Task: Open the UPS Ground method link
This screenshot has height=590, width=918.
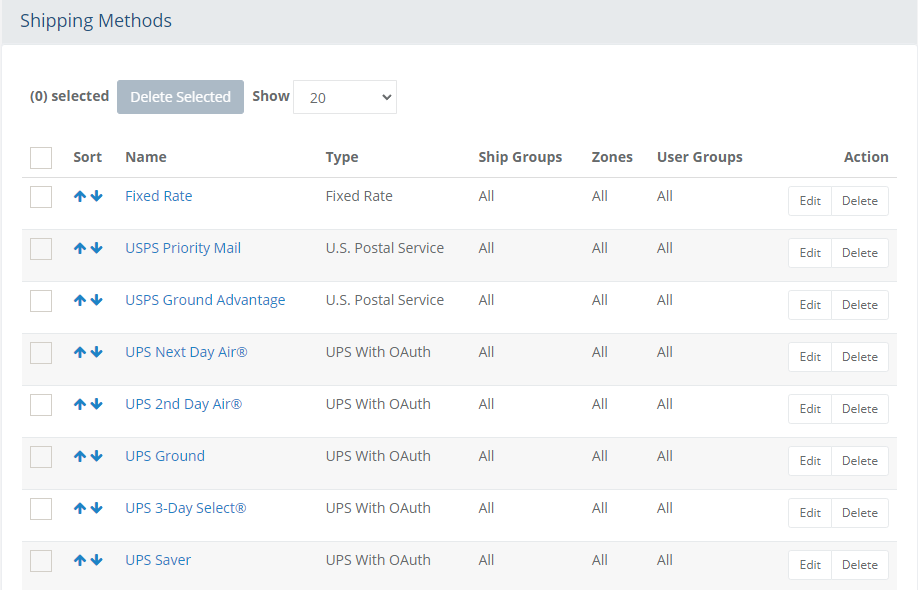Action: (x=165, y=457)
